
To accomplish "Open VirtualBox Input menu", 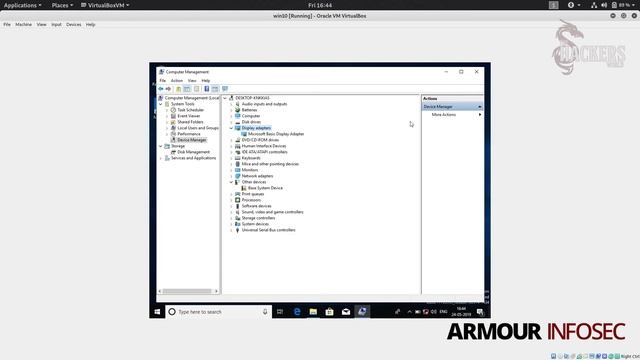I will click(56, 24).
